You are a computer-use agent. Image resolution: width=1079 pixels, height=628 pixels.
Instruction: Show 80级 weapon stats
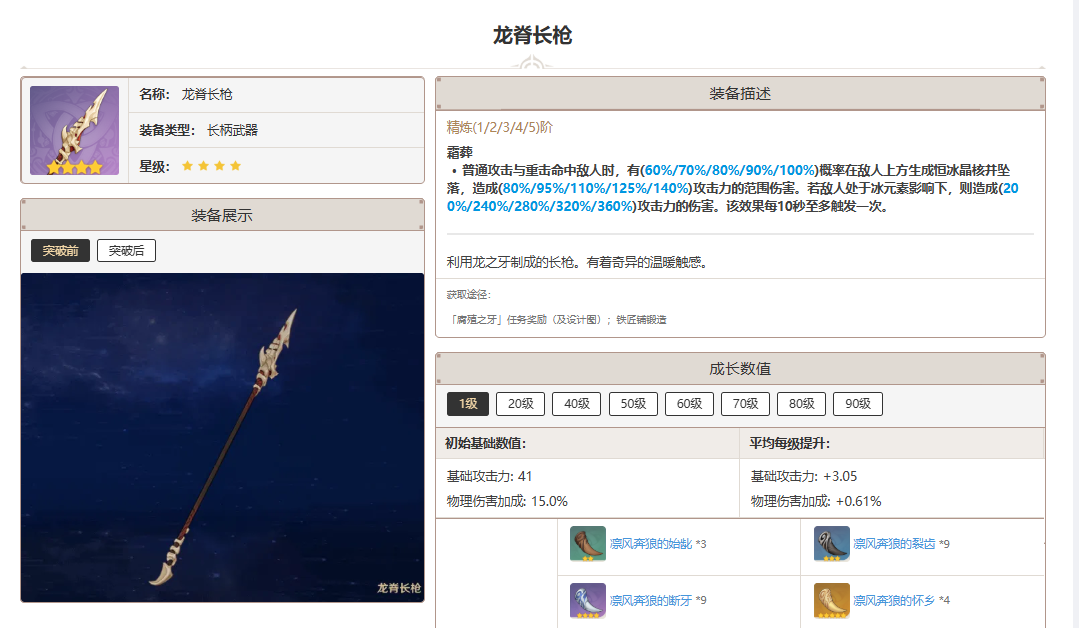pos(802,404)
